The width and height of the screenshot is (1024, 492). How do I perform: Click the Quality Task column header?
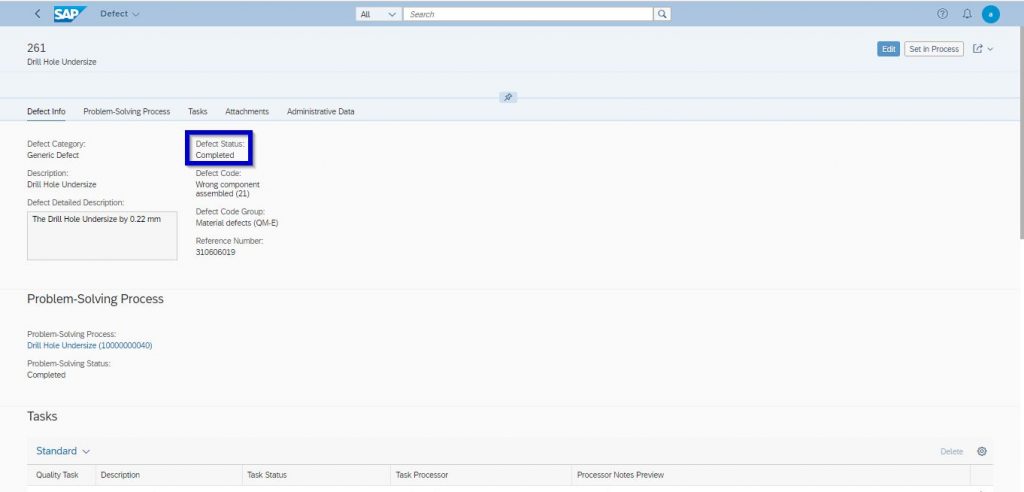point(61,475)
